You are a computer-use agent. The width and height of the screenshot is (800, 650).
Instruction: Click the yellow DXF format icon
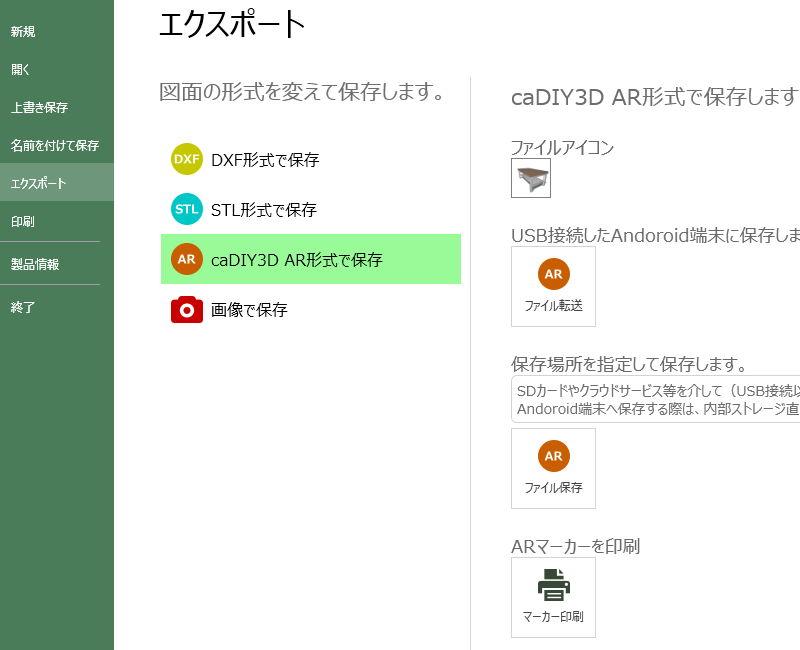coord(187,159)
